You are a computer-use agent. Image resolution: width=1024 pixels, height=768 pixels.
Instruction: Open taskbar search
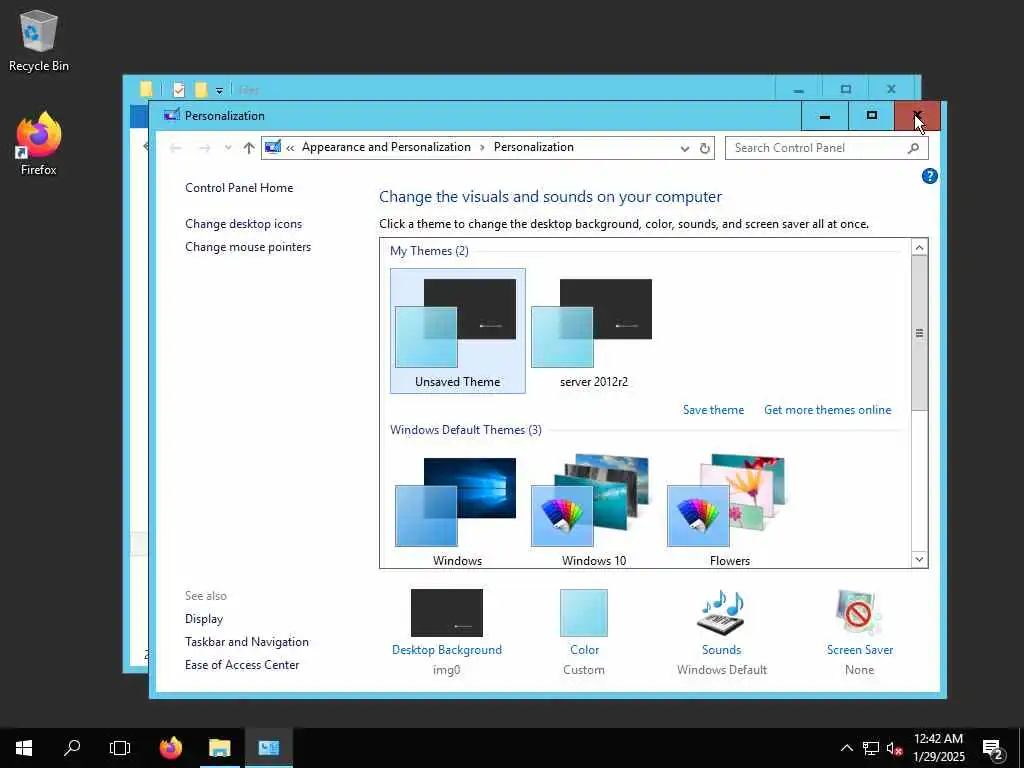pyautogui.click(x=72, y=748)
